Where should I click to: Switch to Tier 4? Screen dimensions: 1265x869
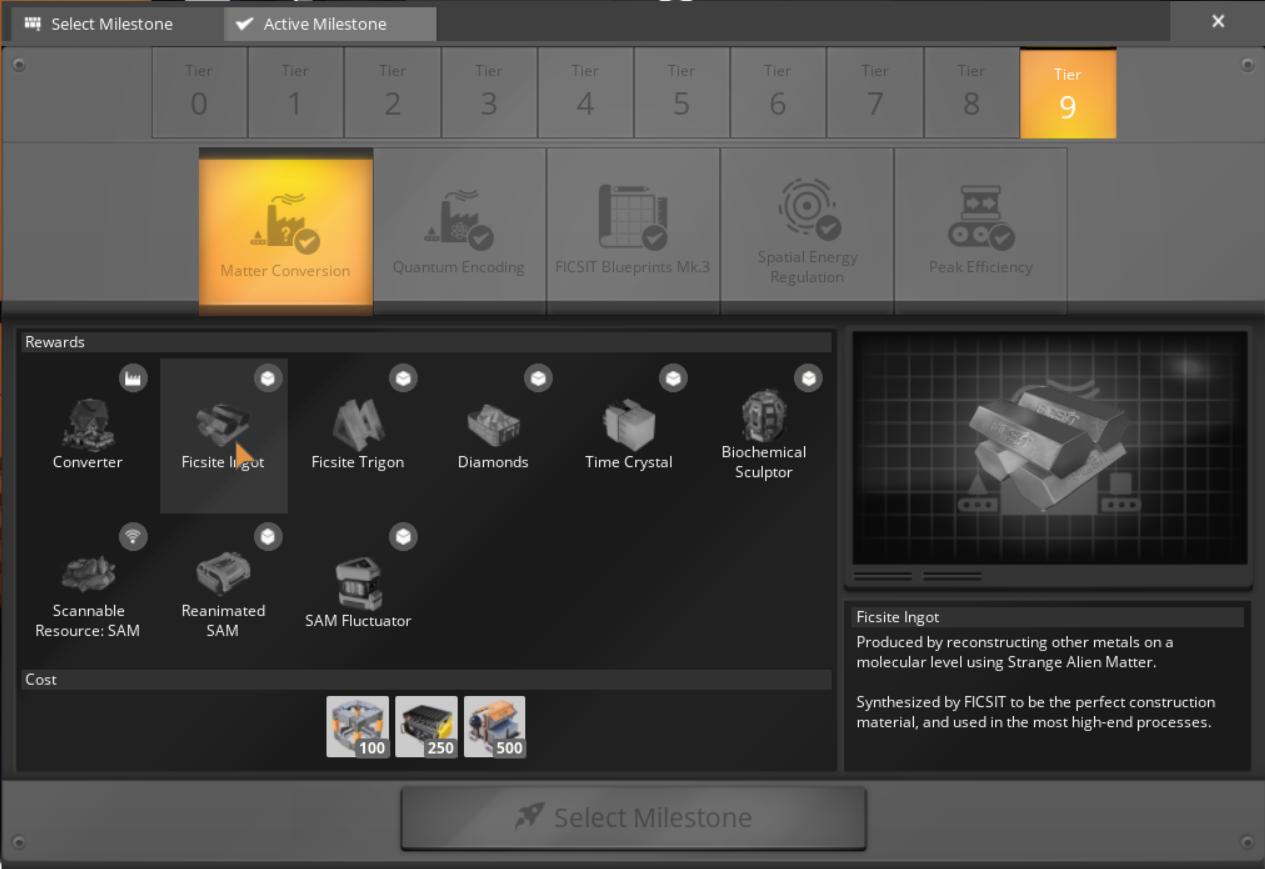coord(585,93)
